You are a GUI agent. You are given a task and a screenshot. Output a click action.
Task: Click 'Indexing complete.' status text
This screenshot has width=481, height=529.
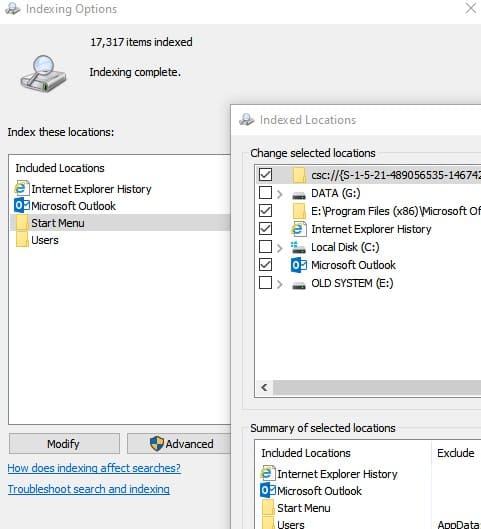135,72
